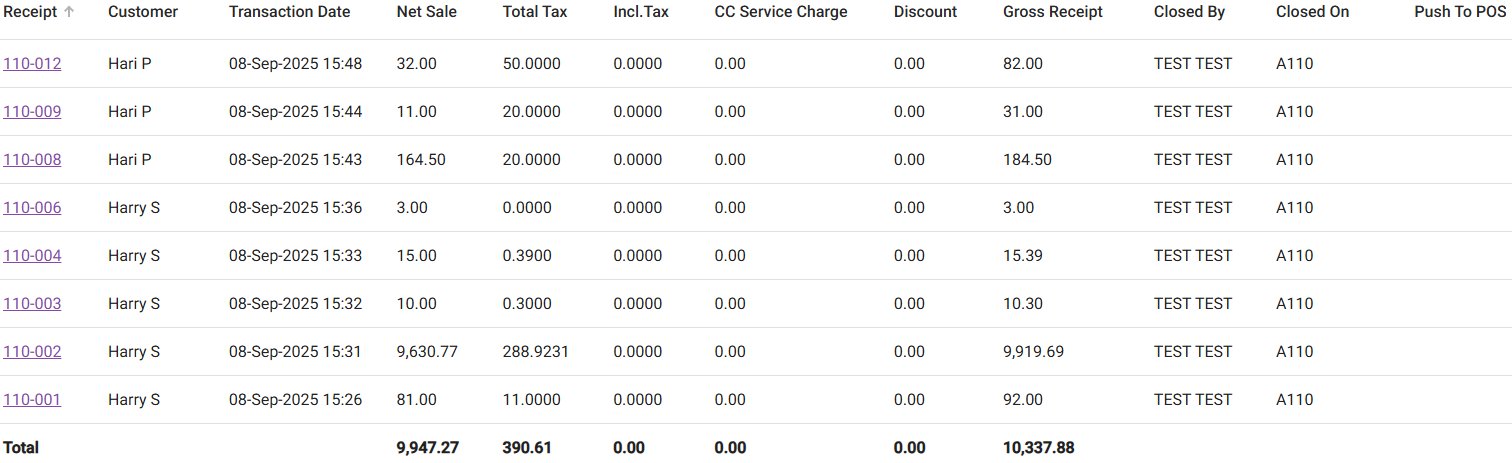Open receipt 110-006 link
Screen dimensions: 1512x463
click(32, 208)
